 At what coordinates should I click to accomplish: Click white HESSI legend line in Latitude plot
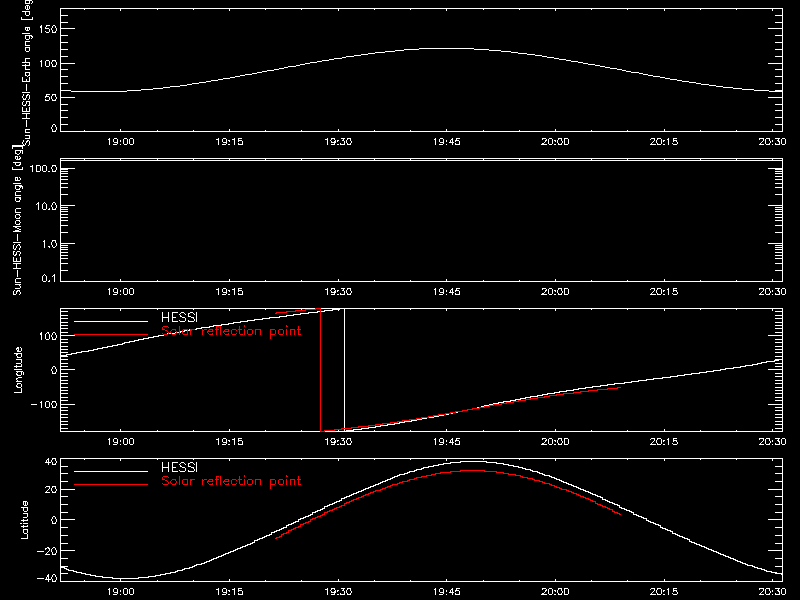point(111,471)
